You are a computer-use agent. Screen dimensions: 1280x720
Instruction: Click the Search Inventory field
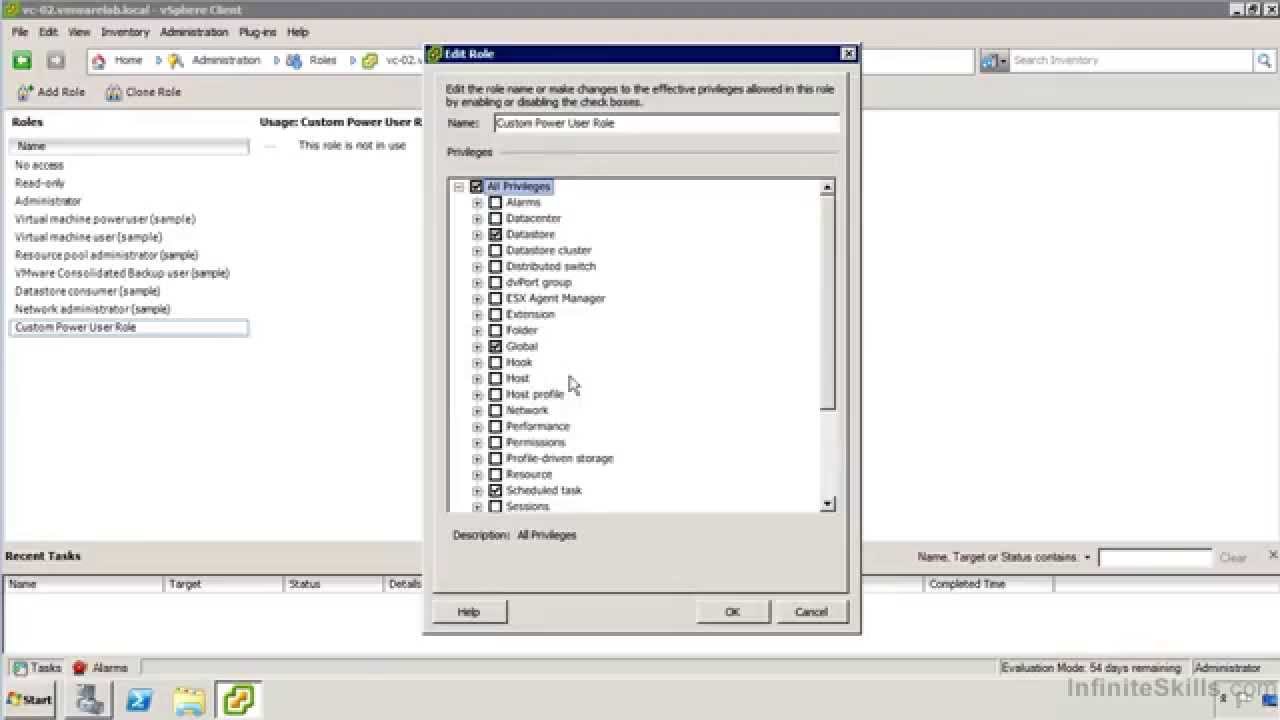point(1131,61)
